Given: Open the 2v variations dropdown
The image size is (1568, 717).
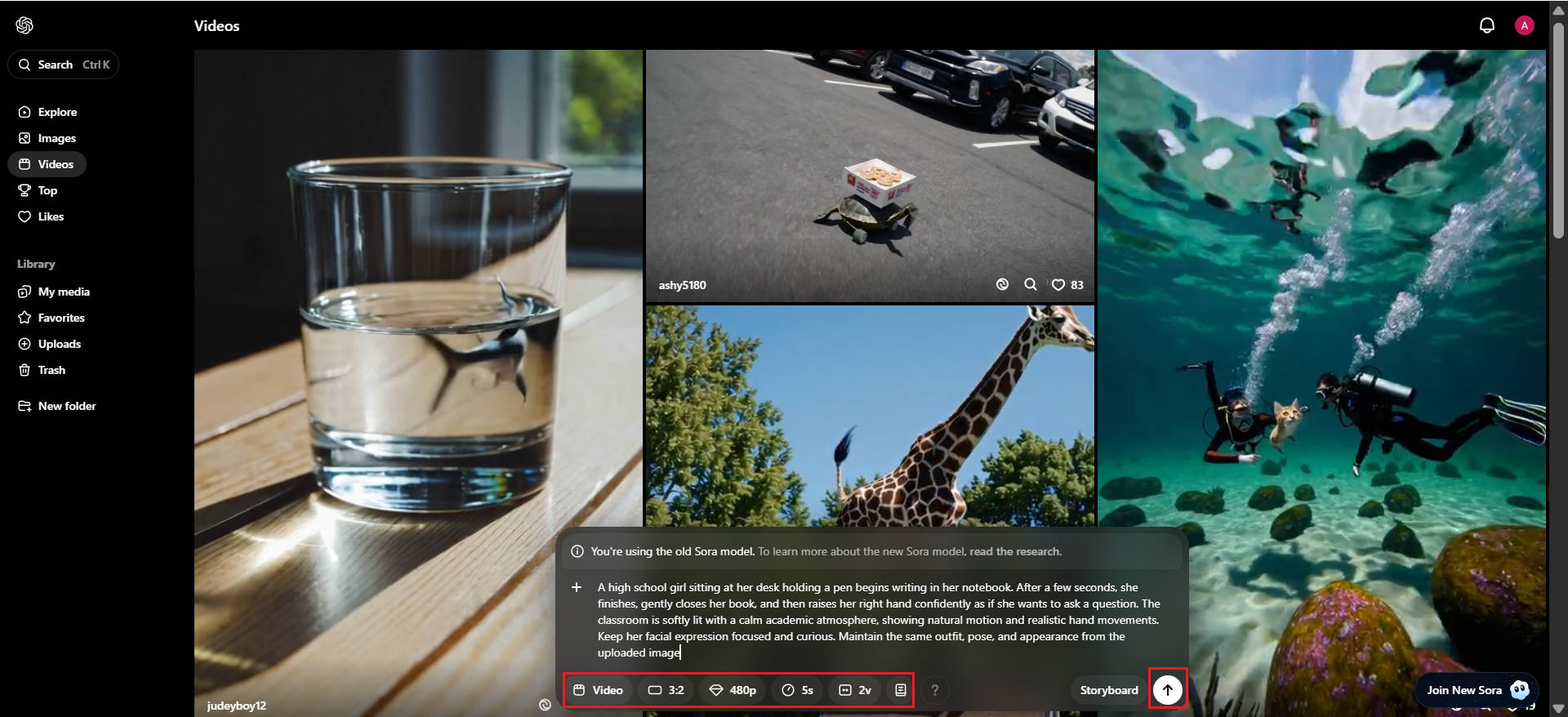Looking at the screenshot, I should tap(855, 690).
